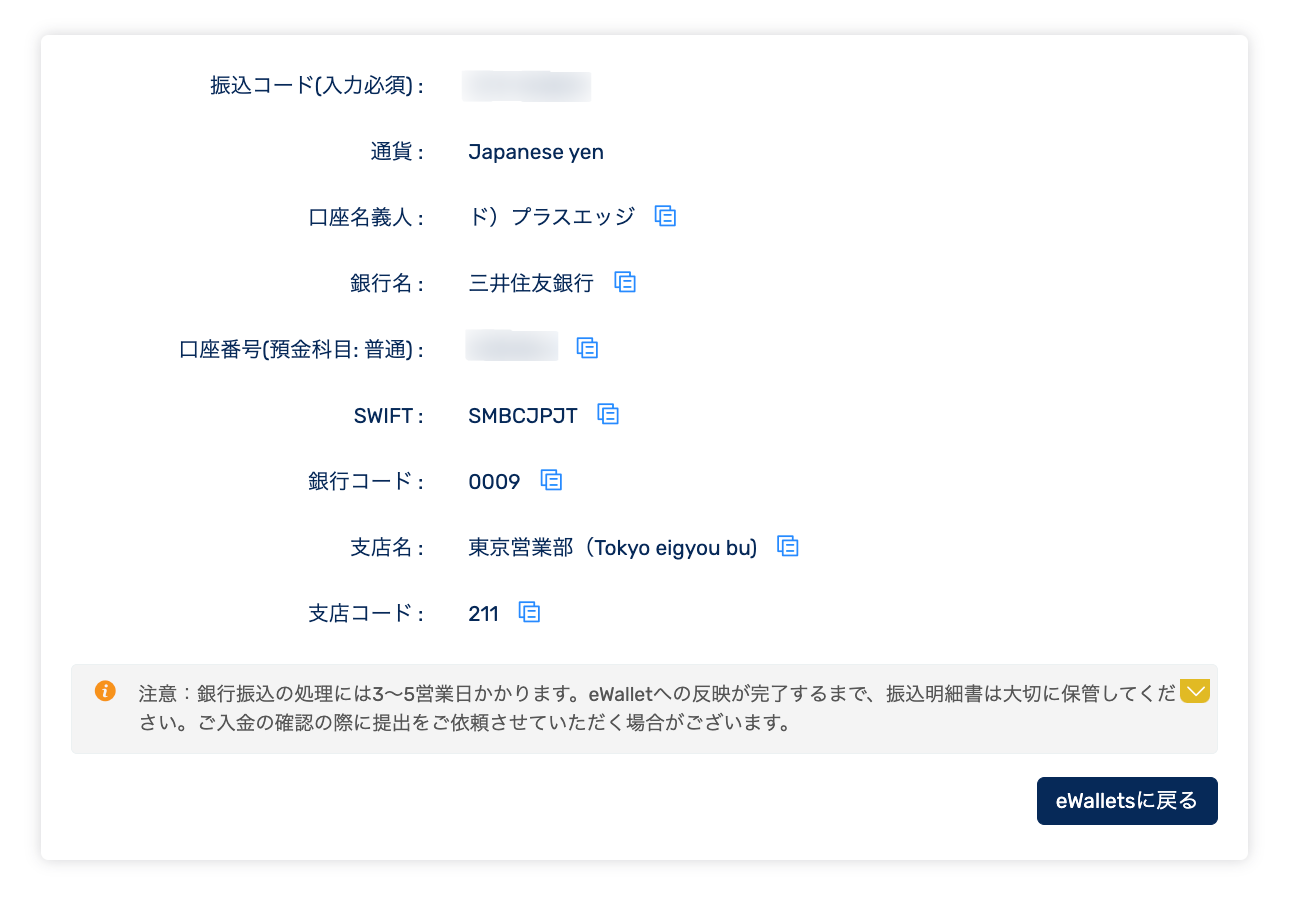Copy the SWIFT code SMBCJPJT
The height and width of the screenshot is (898, 1304).
coord(608,414)
